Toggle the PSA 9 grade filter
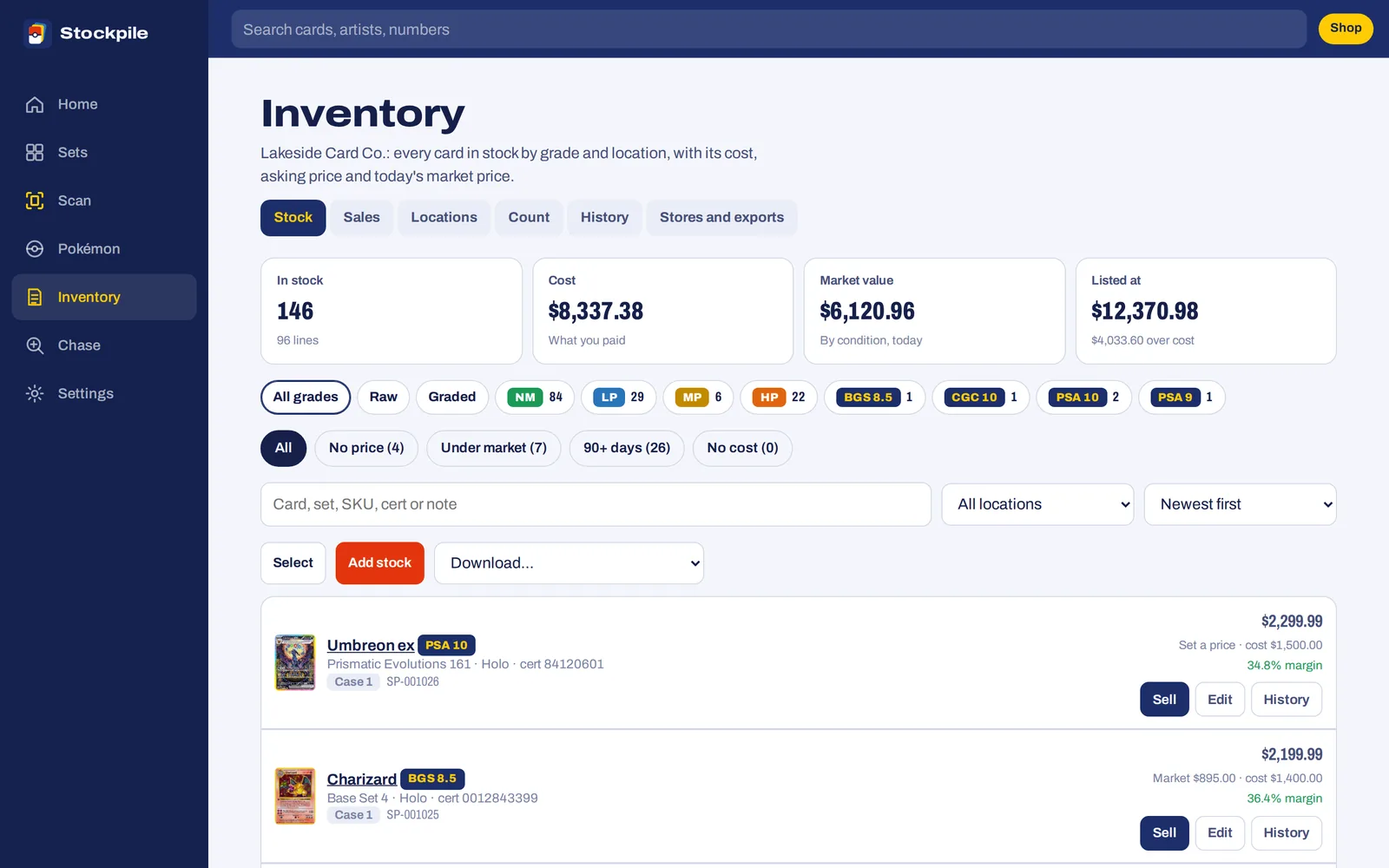The width and height of the screenshot is (1389, 868). 1182,397
